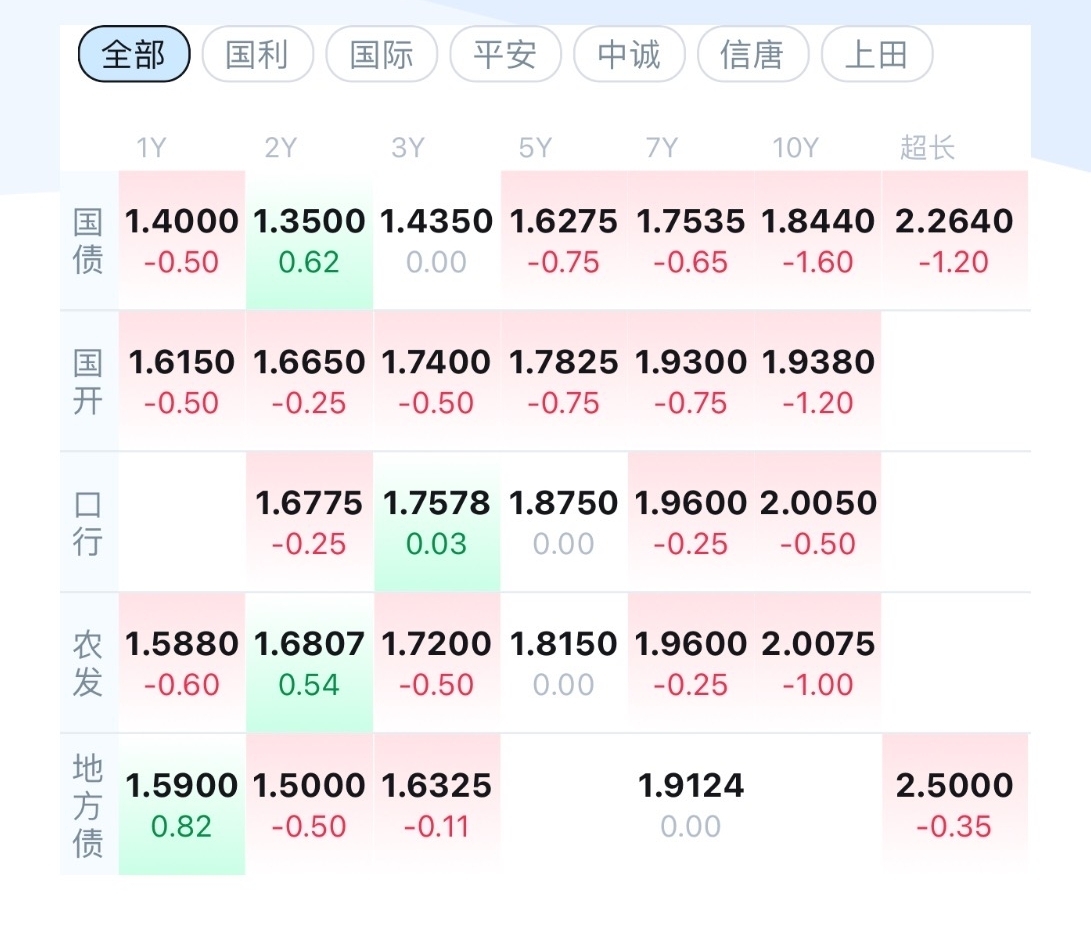Open the 平安 filter tab
Image resolution: width=1091 pixels, height=934 pixels.
pyautogui.click(x=505, y=54)
